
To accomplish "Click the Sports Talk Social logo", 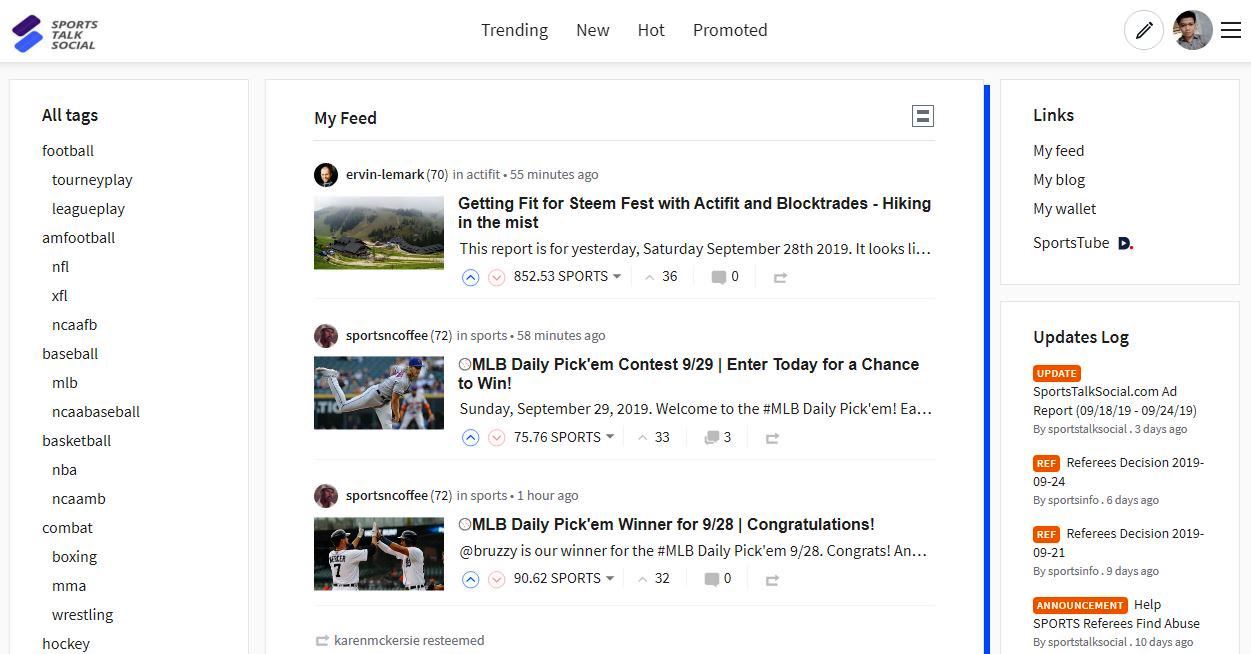I will (55, 33).
